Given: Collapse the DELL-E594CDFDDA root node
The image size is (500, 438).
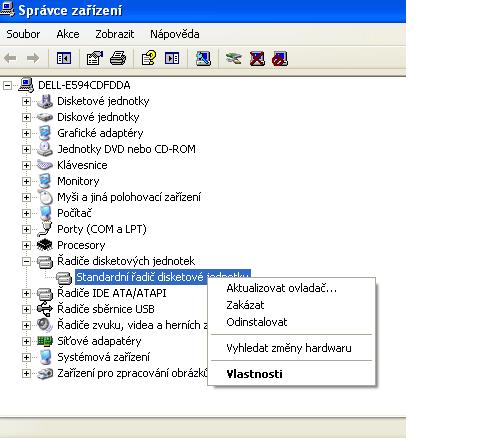Looking at the screenshot, I should [7, 86].
